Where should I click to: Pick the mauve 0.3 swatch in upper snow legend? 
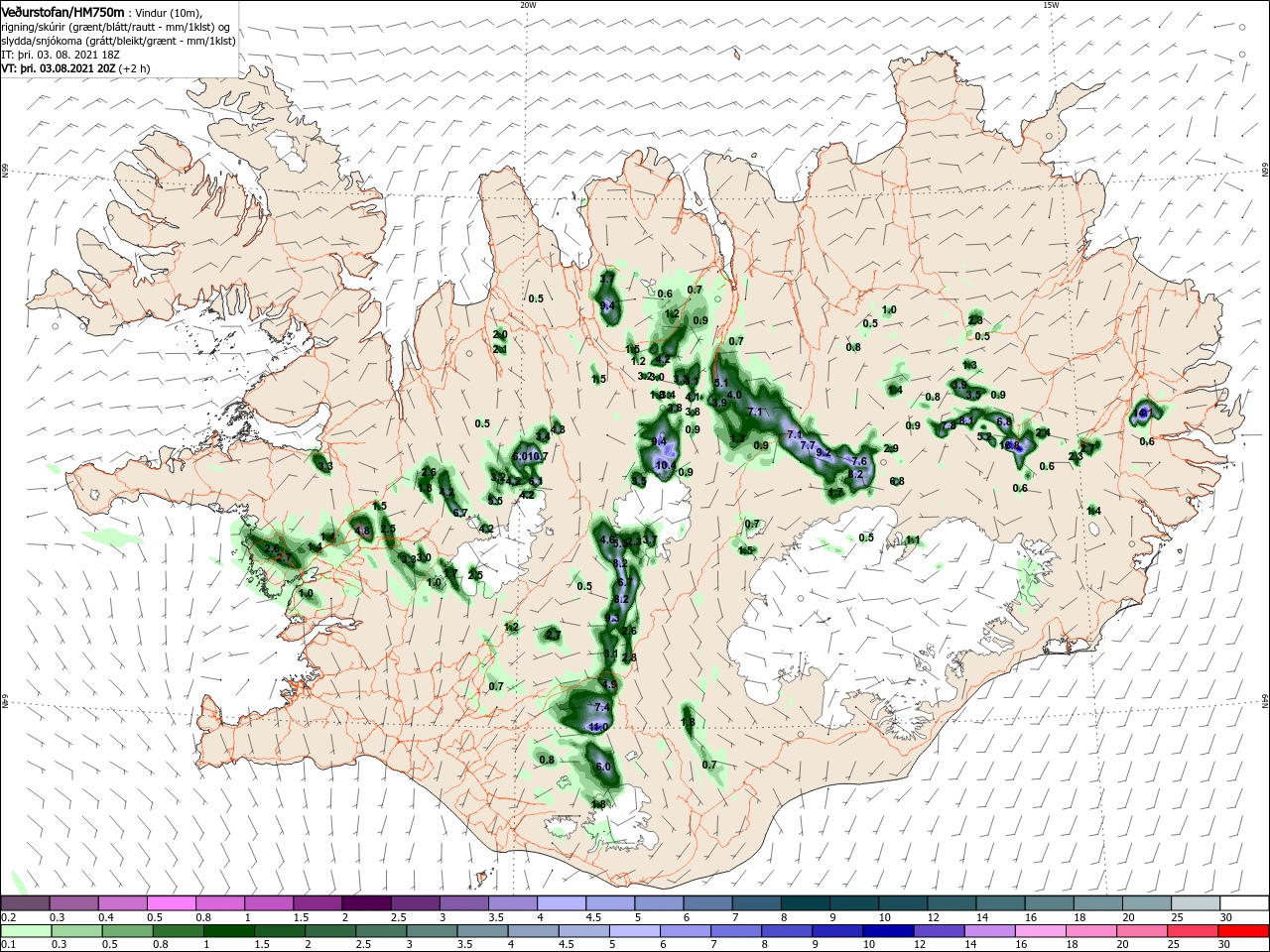(73, 902)
